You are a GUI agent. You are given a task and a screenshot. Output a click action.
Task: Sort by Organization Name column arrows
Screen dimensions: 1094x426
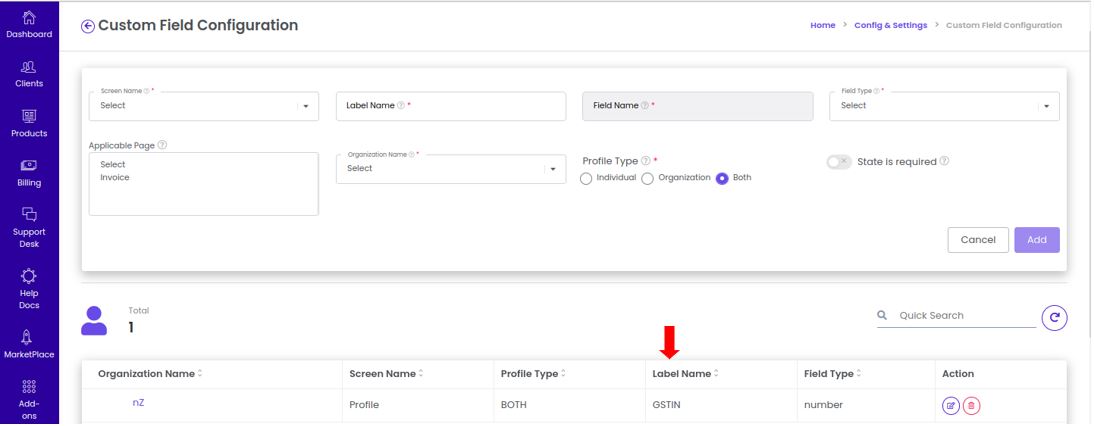pyautogui.click(x=200, y=374)
